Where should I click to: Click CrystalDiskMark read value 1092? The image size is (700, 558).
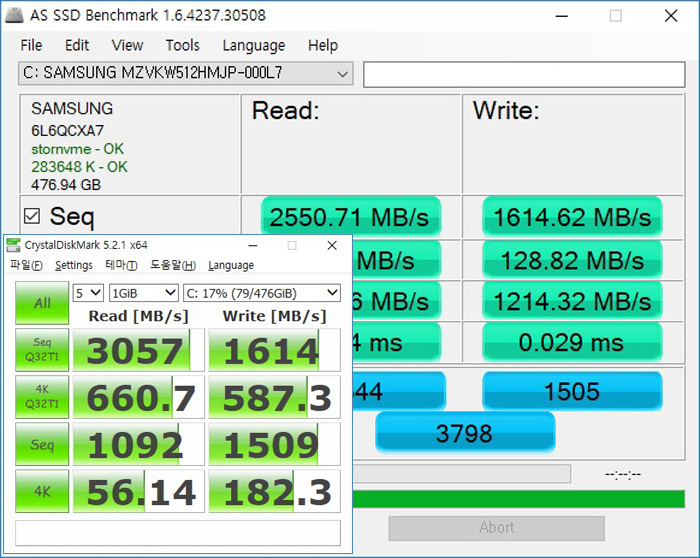tap(138, 445)
